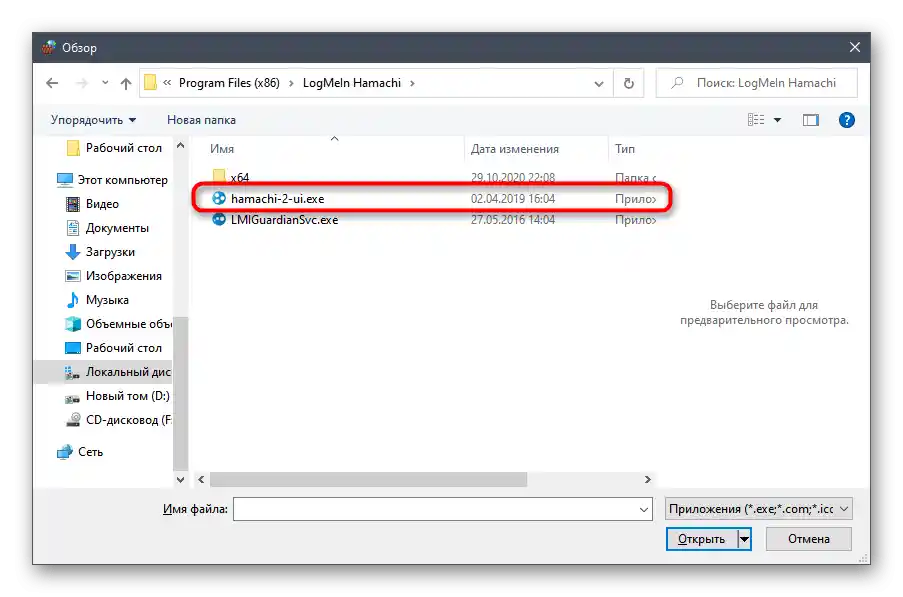Screen dimensions: 903x597
Task: Open recent locations dropdown arrow
Action: coord(105,83)
